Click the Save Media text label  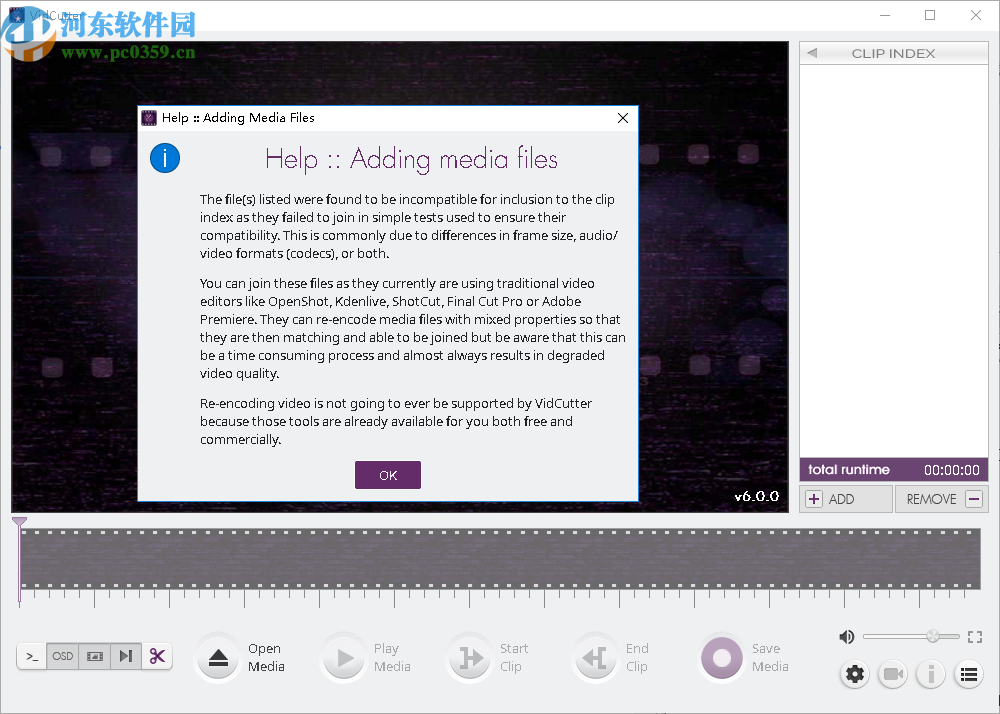770,657
